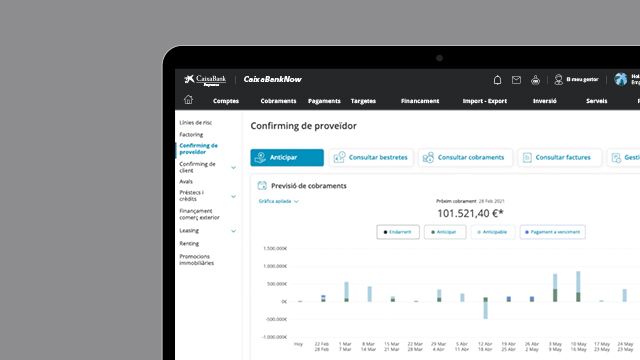Image resolution: width=640 pixels, height=360 pixels.
Task: Click the Anticipar button
Action: click(287, 158)
